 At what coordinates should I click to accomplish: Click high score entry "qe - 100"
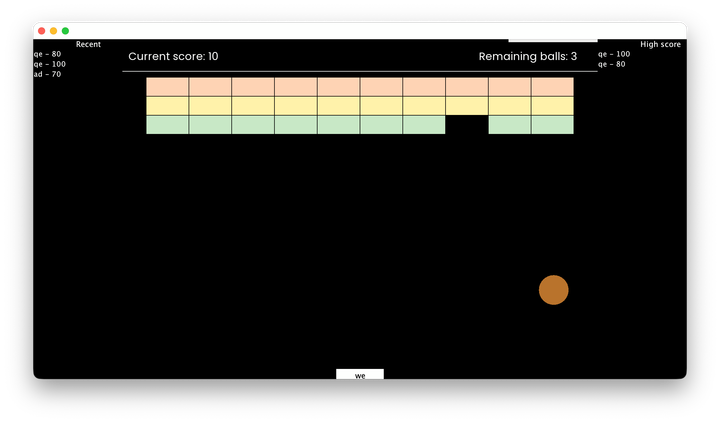coord(614,54)
